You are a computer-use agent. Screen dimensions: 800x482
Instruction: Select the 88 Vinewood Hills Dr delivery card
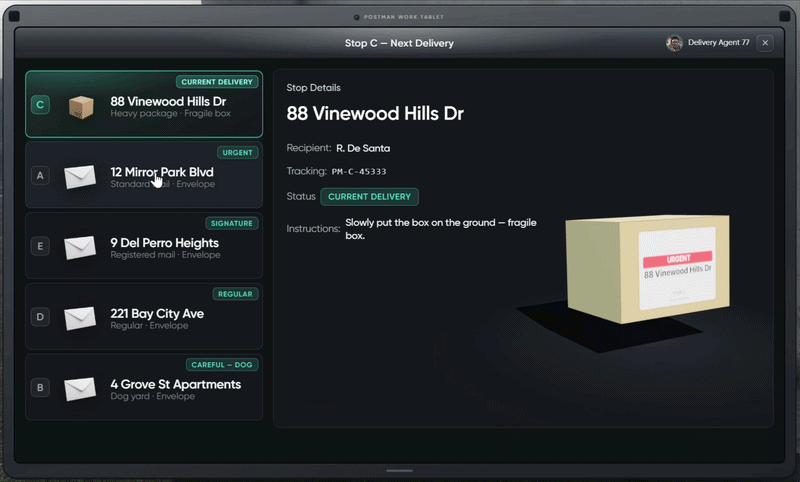[144, 104]
